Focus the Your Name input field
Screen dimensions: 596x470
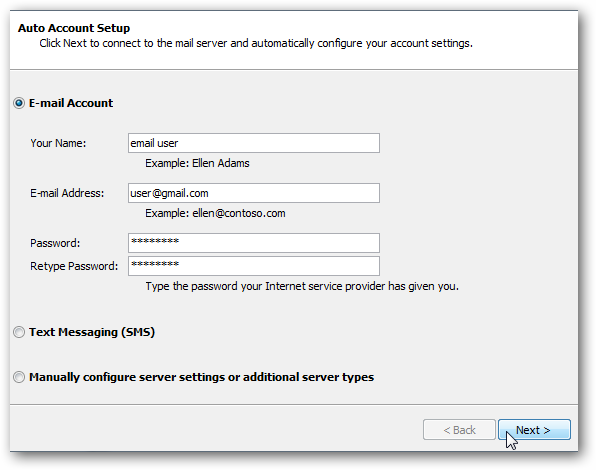[254, 143]
